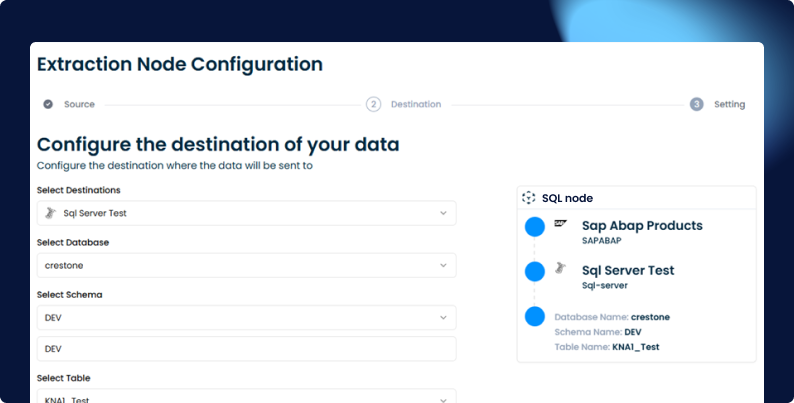
Task: Go to the Source step
Action: [79, 104]
